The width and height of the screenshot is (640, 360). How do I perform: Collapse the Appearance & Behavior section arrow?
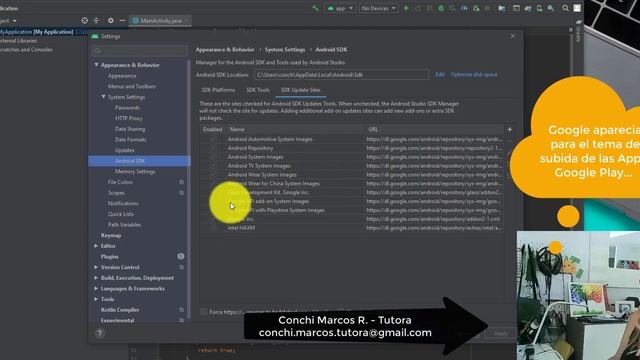pos(96,65)
